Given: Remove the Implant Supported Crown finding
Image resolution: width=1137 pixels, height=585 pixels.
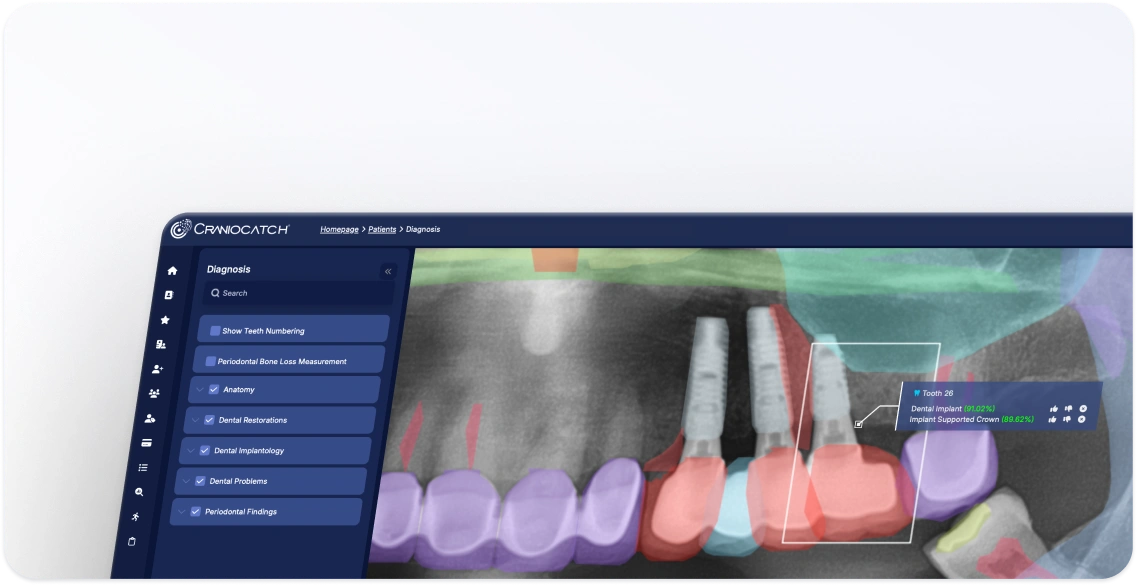Looking at the screenshot, I should [1082, 419].
